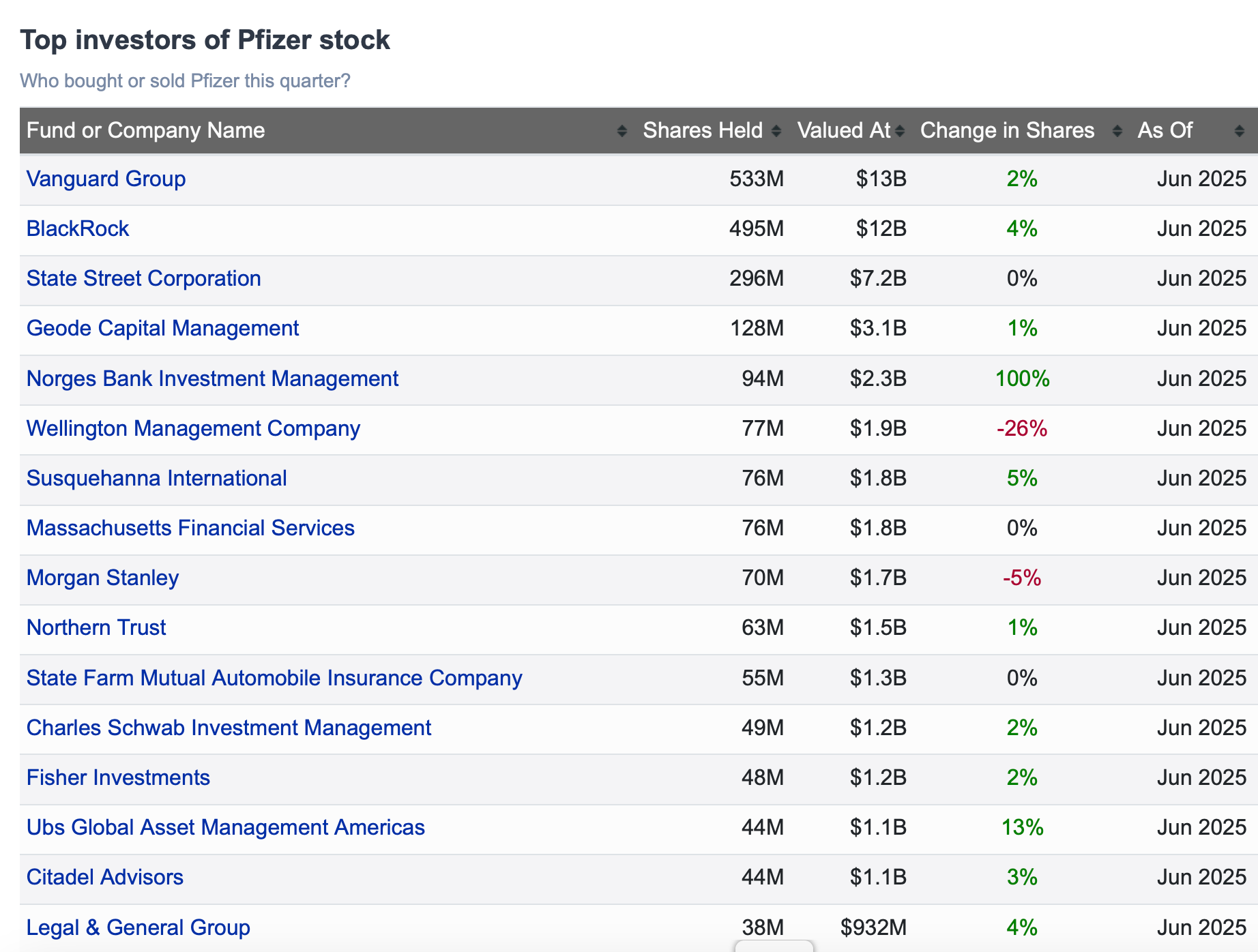Click Charles Schwab Investment Management
Image resolution: width=1258 pixels, height=952 pixels.
[x=229, y=728]
